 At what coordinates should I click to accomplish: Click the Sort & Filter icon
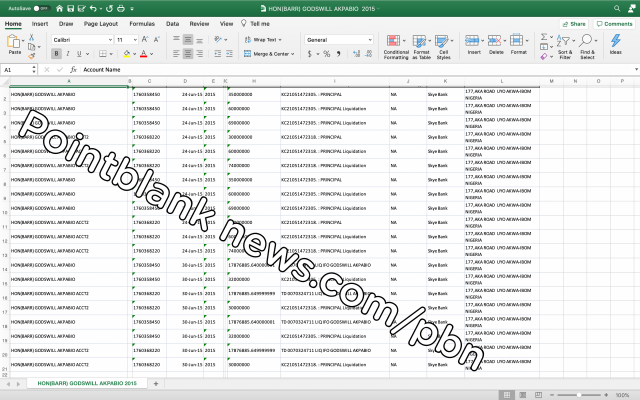coord(565,46)
